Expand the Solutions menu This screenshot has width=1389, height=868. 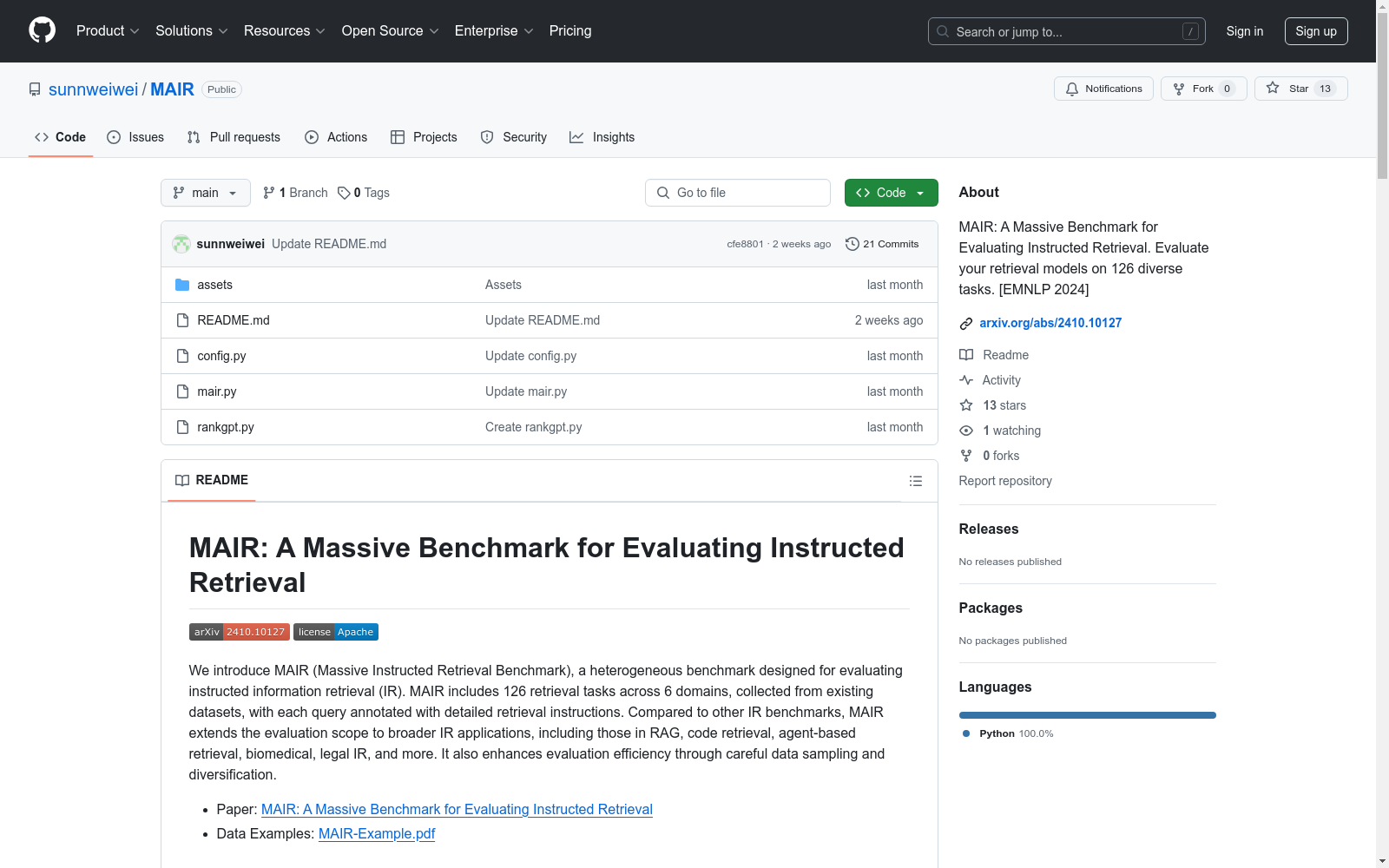[192, 31]
